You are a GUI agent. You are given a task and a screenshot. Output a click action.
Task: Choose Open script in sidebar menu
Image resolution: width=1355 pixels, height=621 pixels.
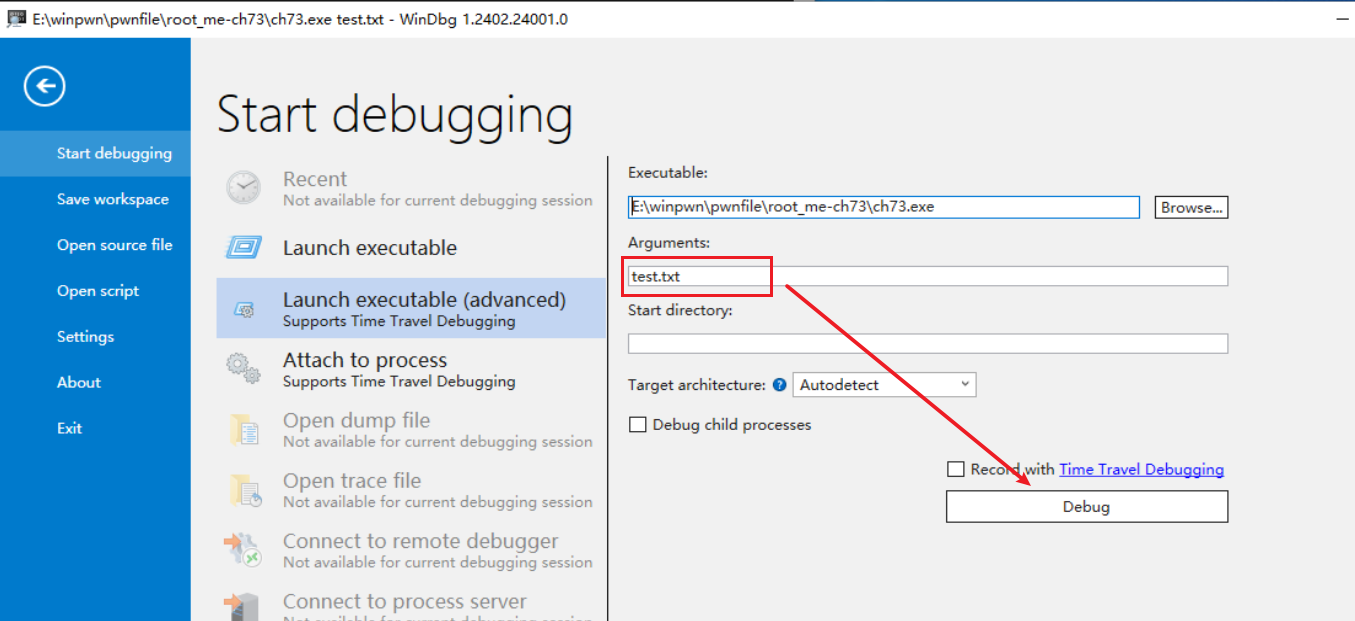[x=97, y=291]
